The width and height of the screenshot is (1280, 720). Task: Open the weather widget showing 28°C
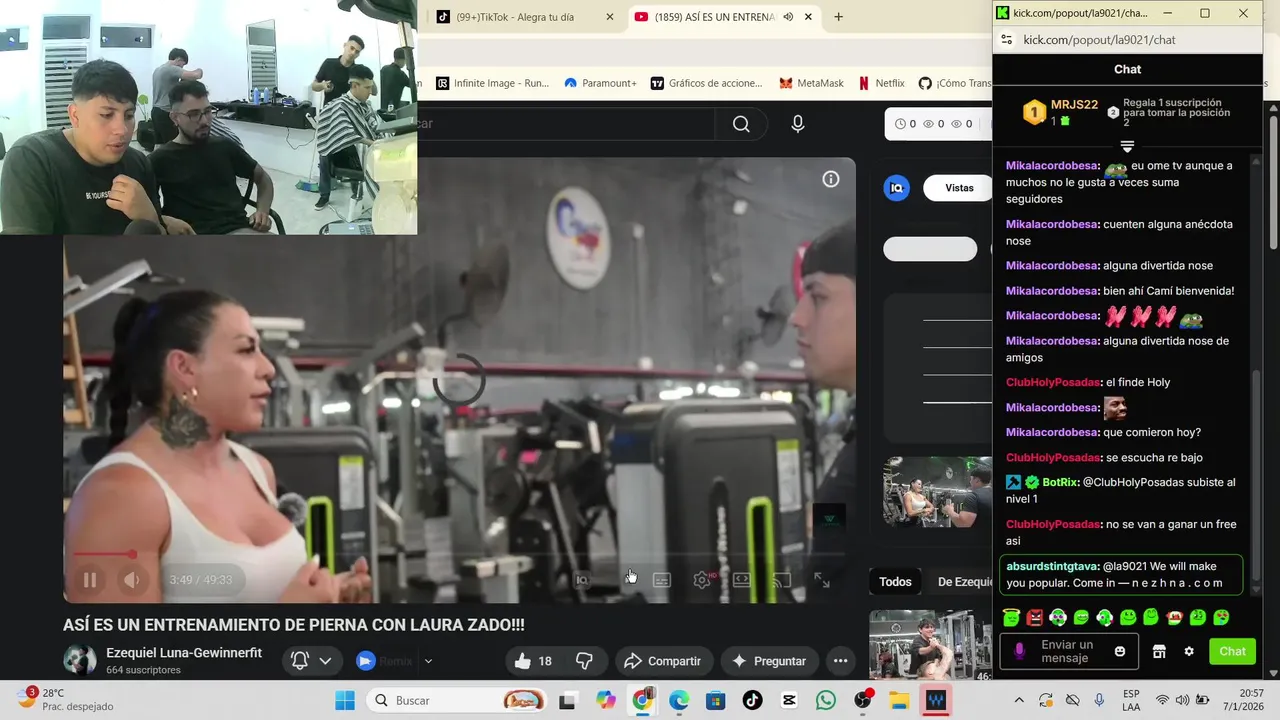67,699
